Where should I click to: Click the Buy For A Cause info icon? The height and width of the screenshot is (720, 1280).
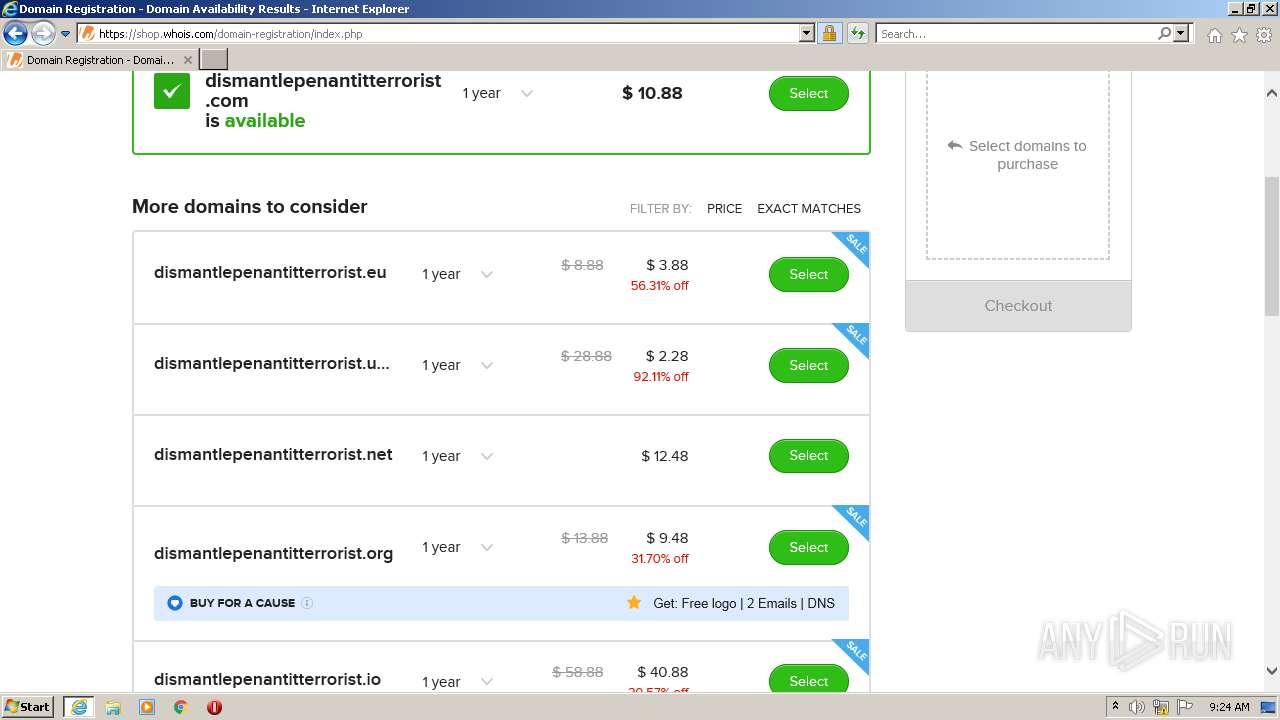point(307,603)
